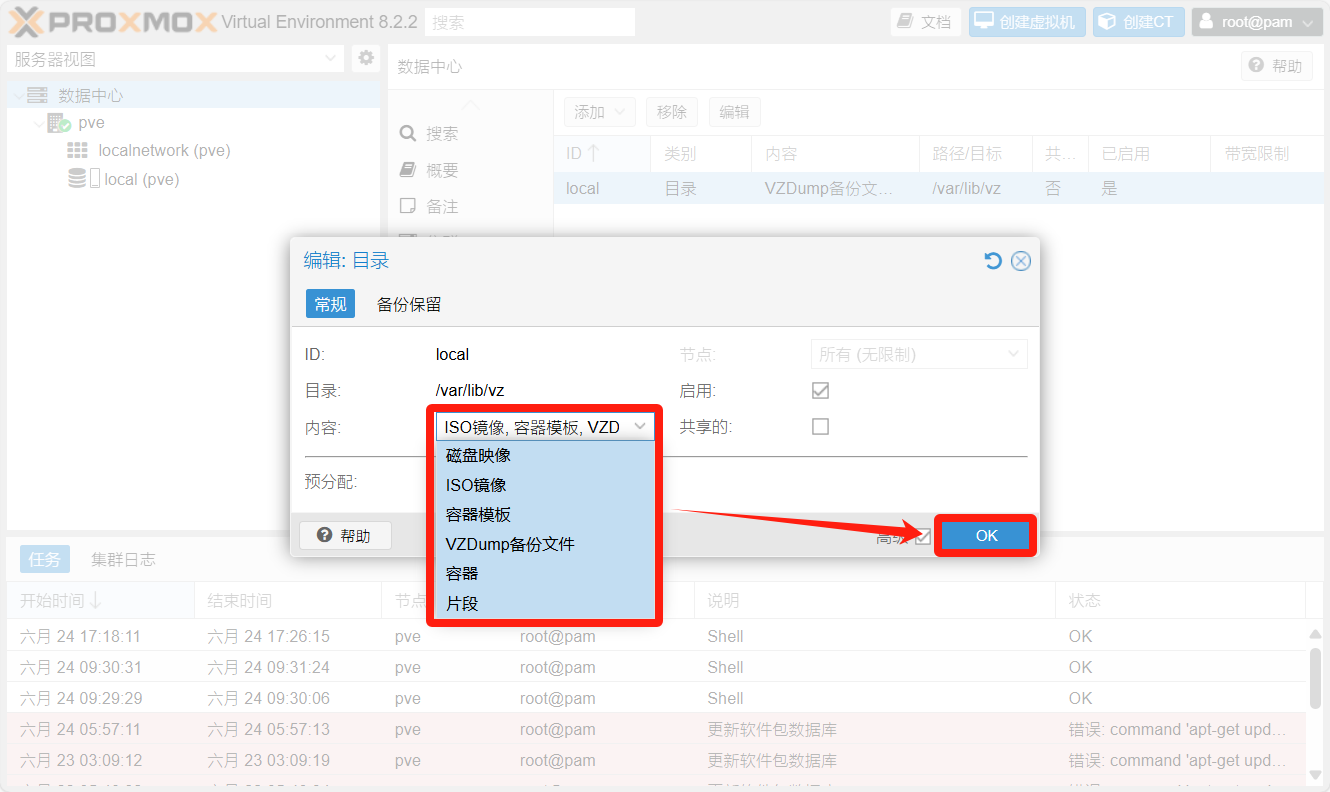This screenshot has width=1330, height=792.
Task: Click the 创建CT container button
Action: pyautogui.click(x=1138, y=22)
